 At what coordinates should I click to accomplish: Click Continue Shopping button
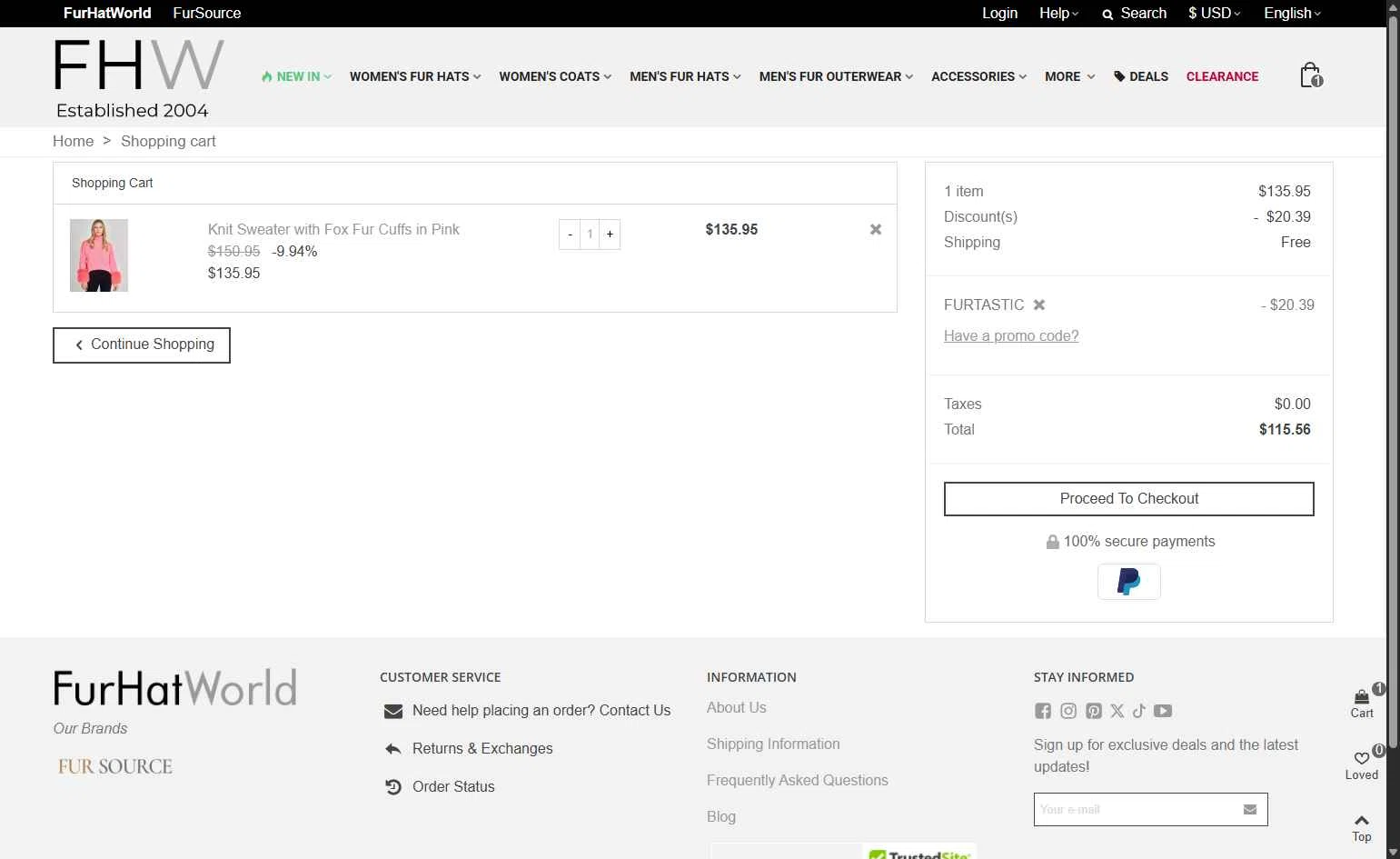142,345
